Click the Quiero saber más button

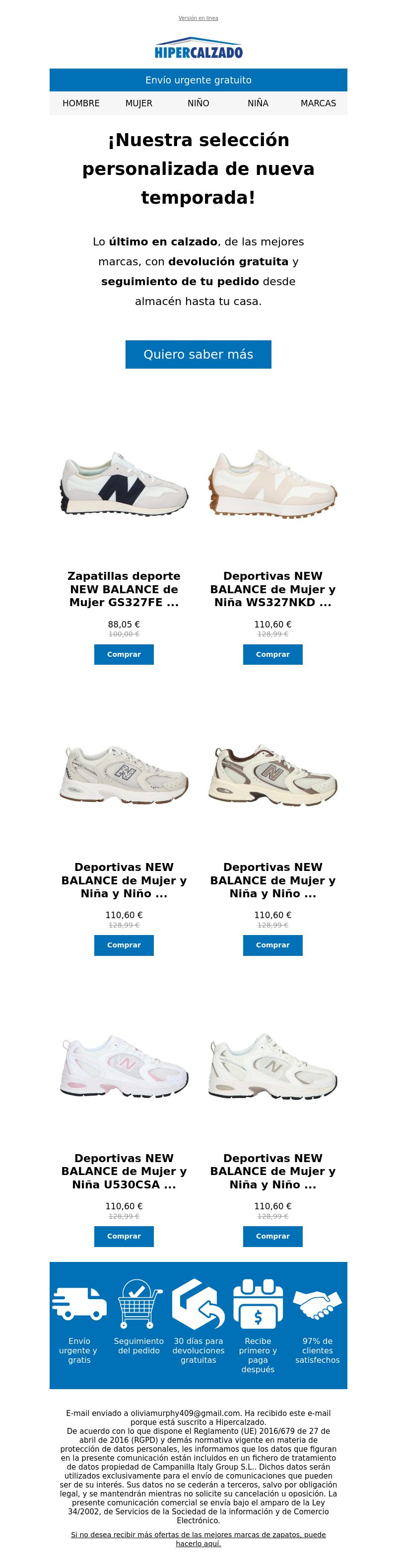click(198, 354)
